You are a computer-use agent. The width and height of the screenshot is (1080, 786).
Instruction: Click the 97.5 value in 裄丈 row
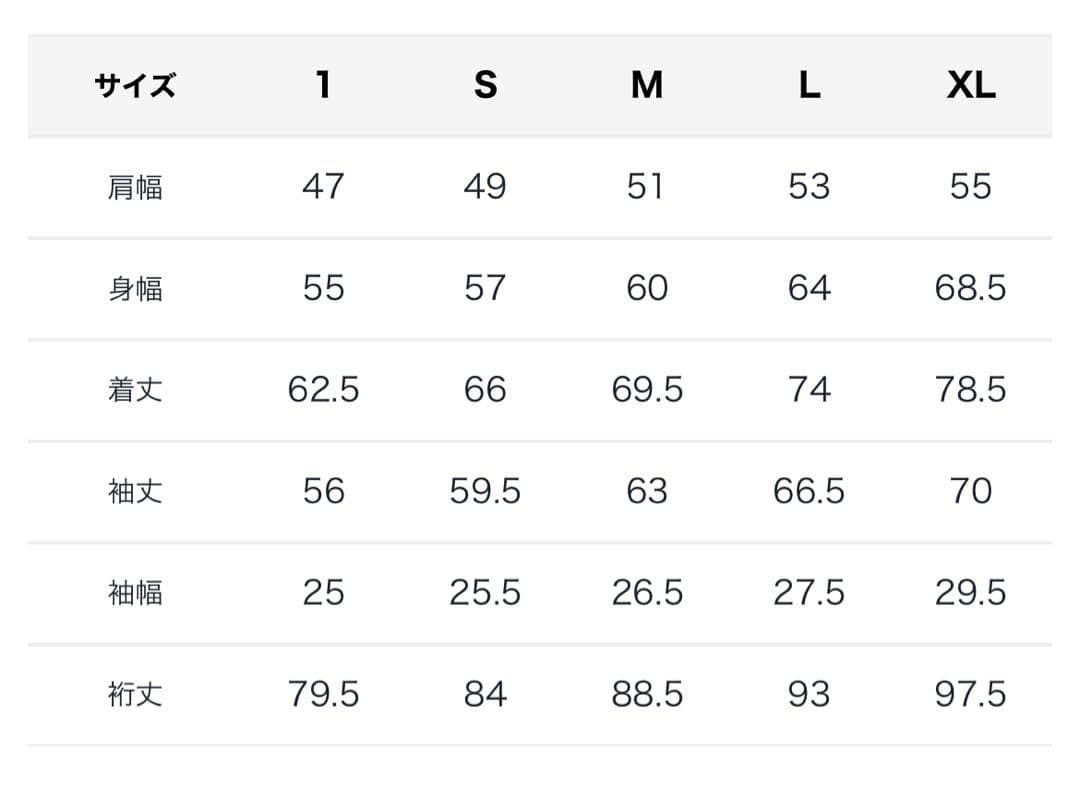[971, 694]
